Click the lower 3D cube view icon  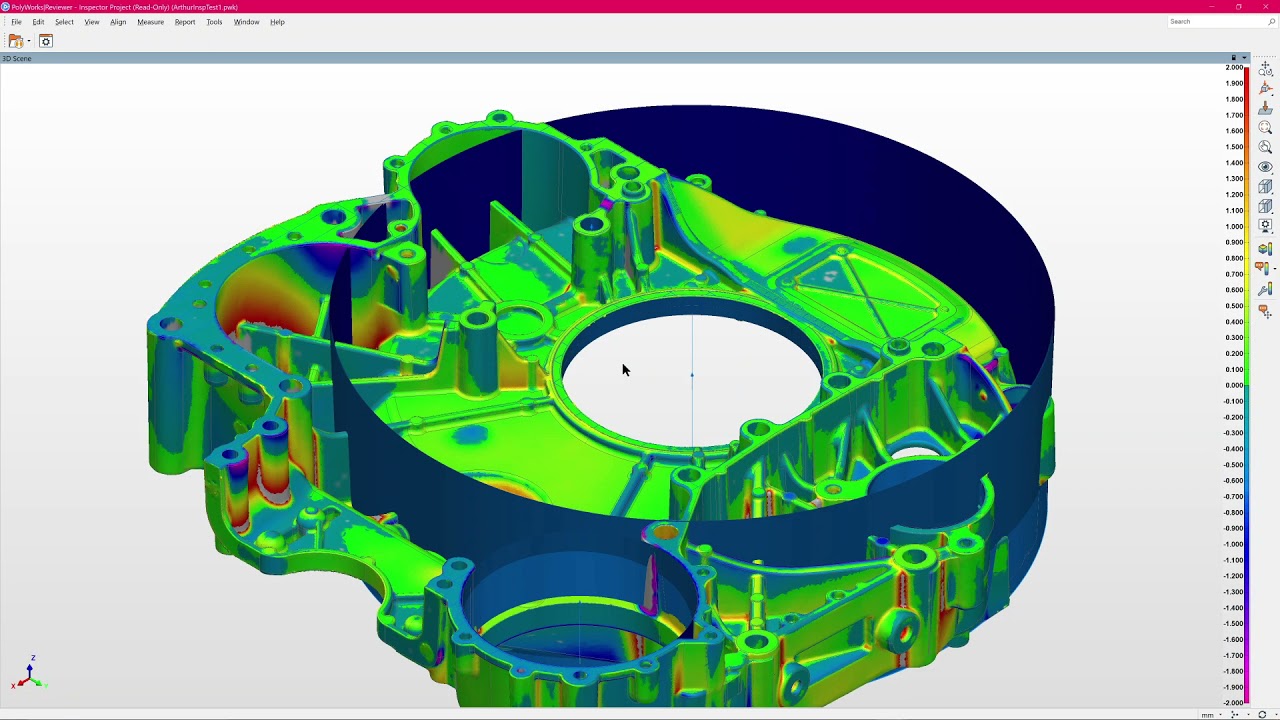click(1265, 206)
